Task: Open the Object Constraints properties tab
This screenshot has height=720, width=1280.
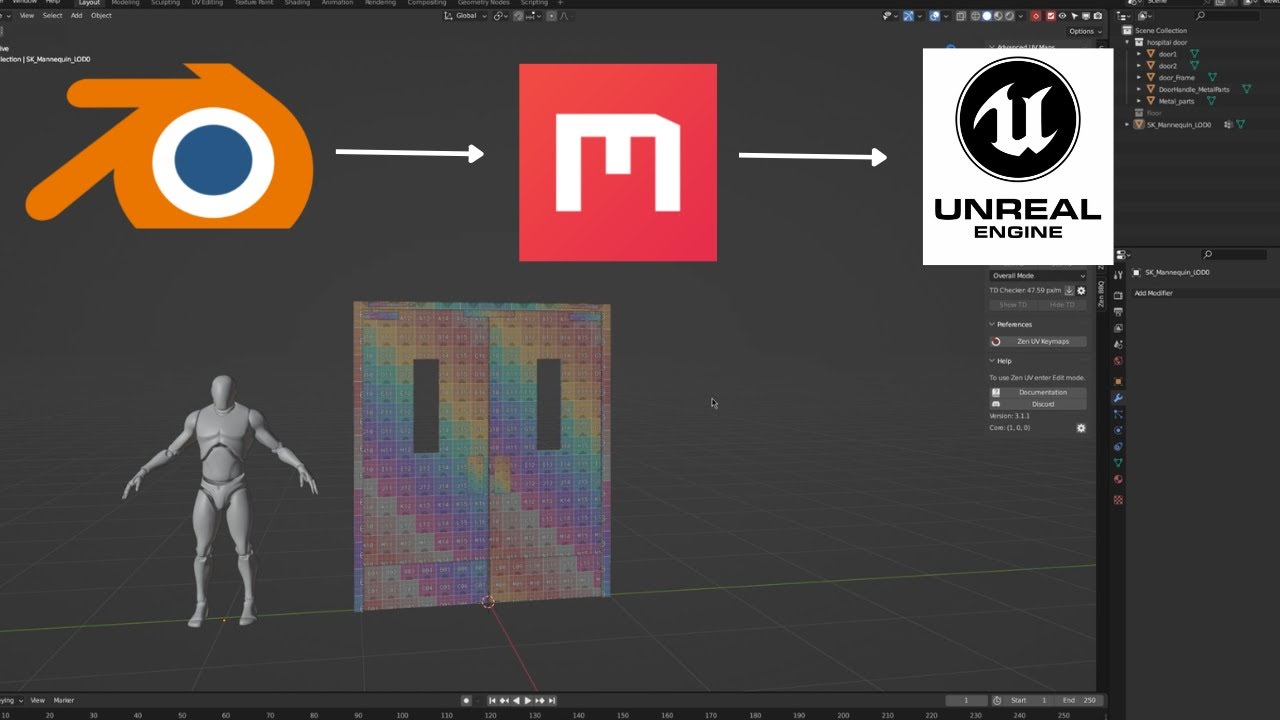Action: click(1118, 447)
